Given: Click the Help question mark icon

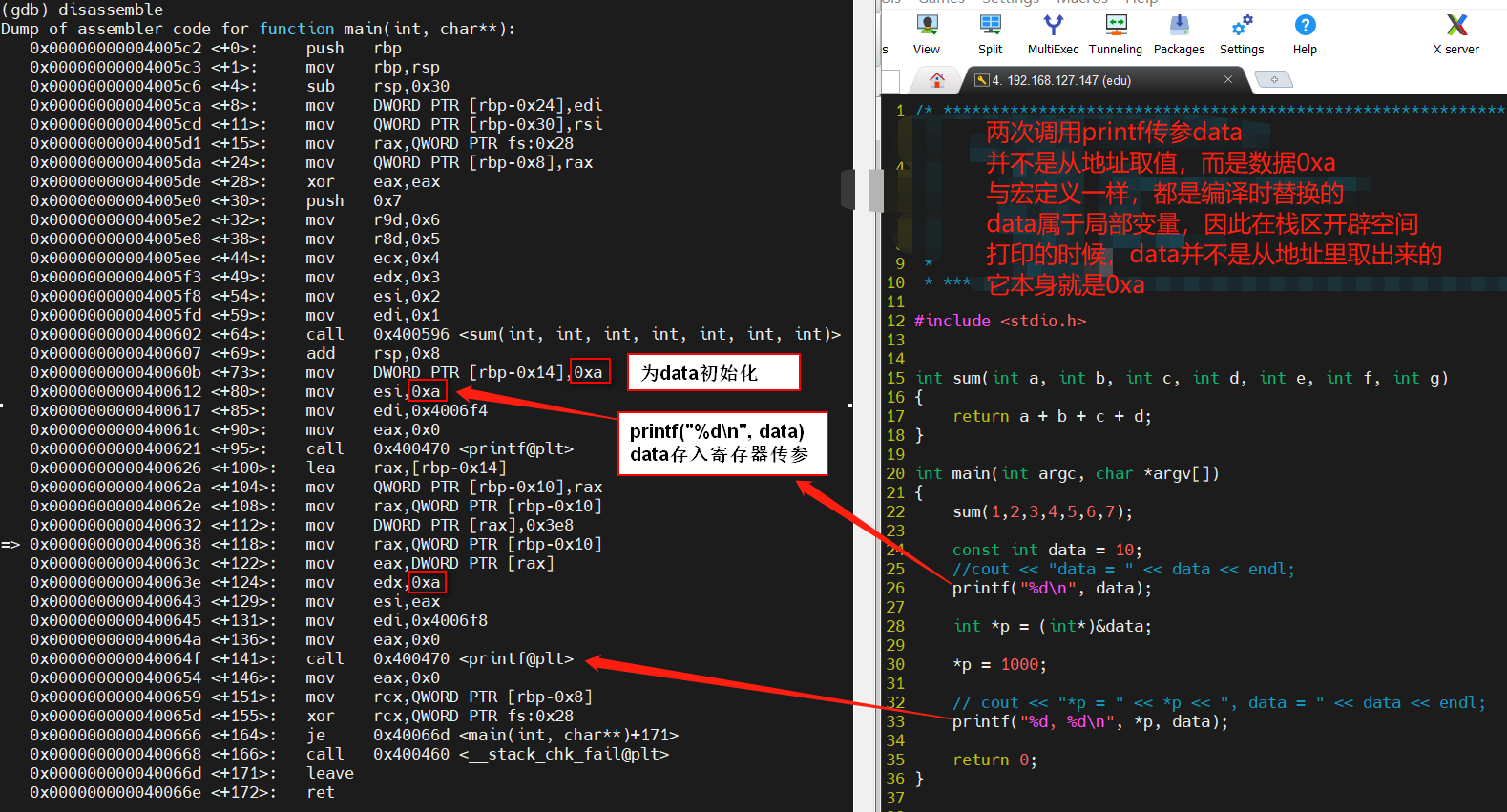Looking at the screenshot, I should point(1305,34).
